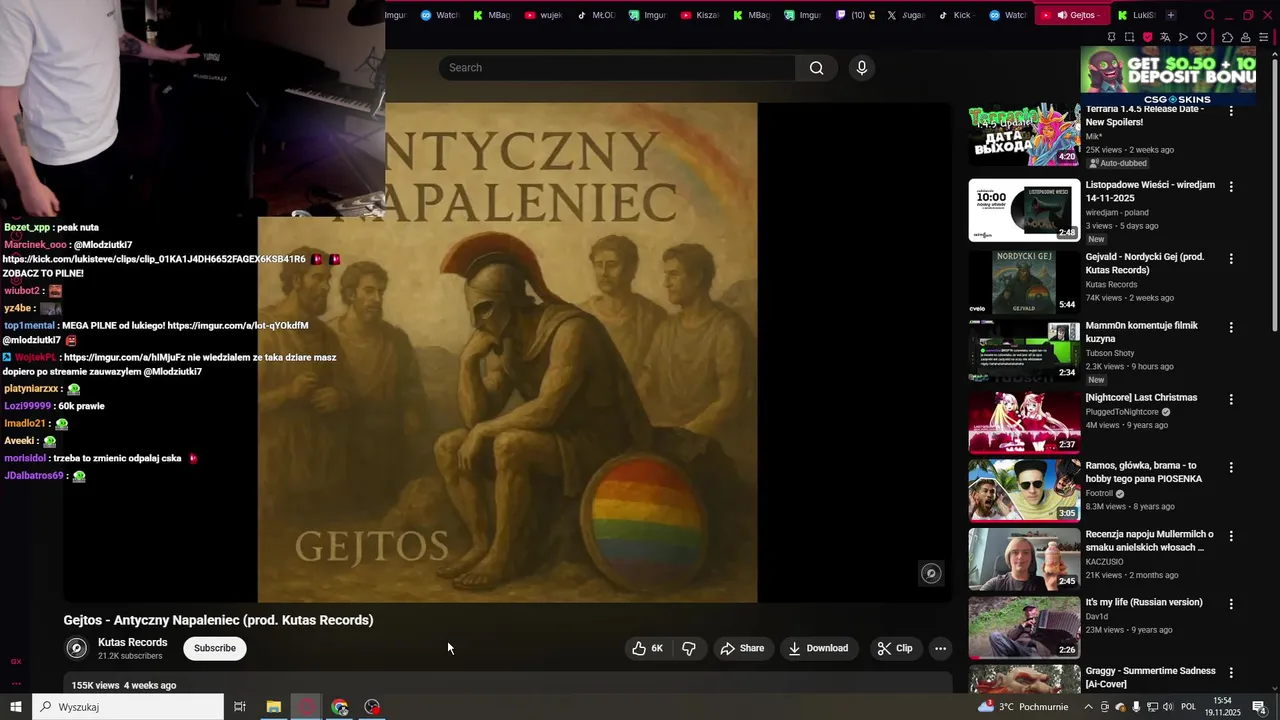Click the translate page icon
Screen dimensions: 1280x720
1165,37
